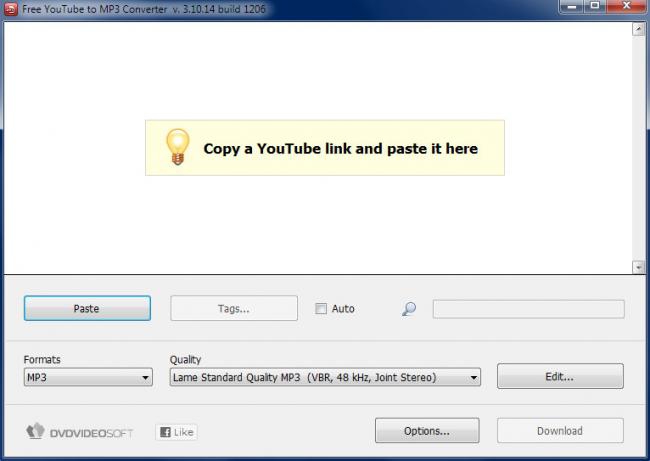Viewport: 650px width, 461px height.
Task: Click the Formats label text
Action: click(x=42, y=359)
